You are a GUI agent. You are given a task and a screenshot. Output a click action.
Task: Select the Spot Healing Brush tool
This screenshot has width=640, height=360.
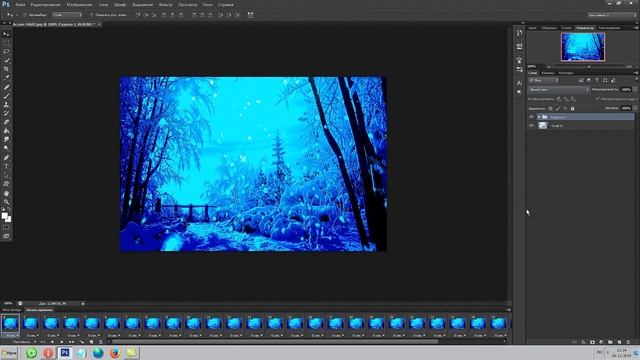click(6, 87)
